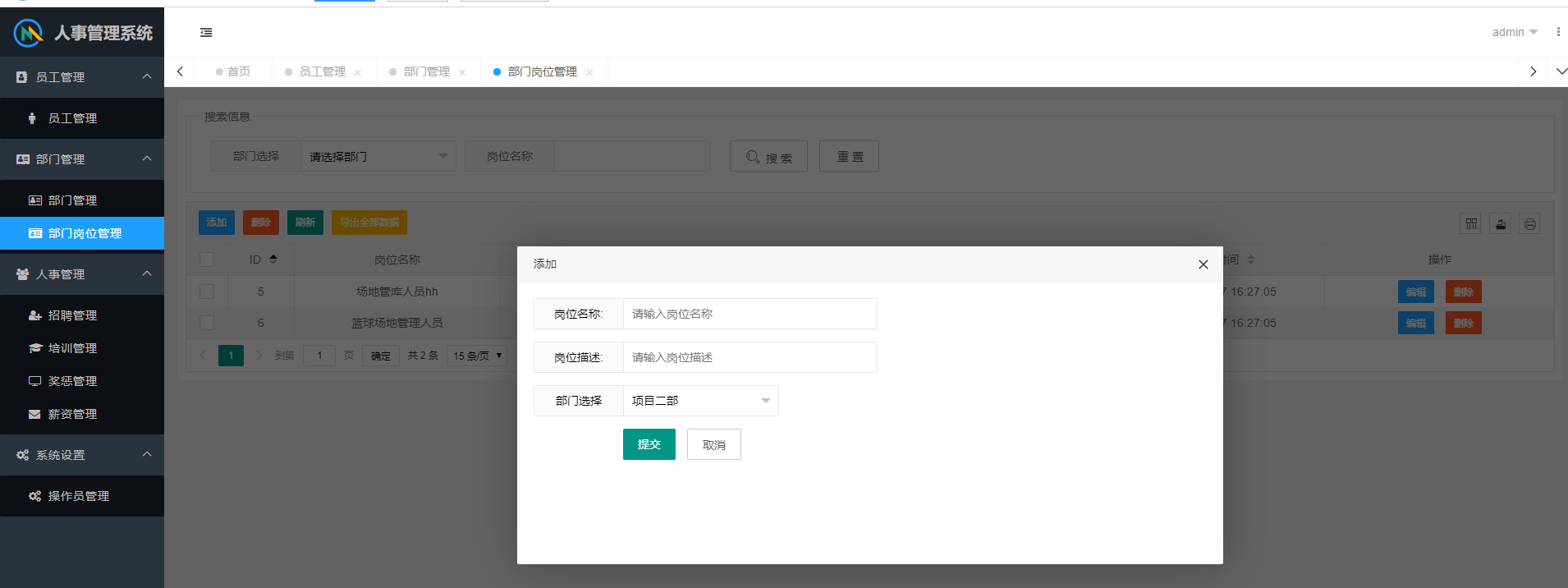Screen dimensions: 1568x588
Task: Open 薪资管理 in the sidebar menu
Action: pyautogui.click(x=72, y=414)
